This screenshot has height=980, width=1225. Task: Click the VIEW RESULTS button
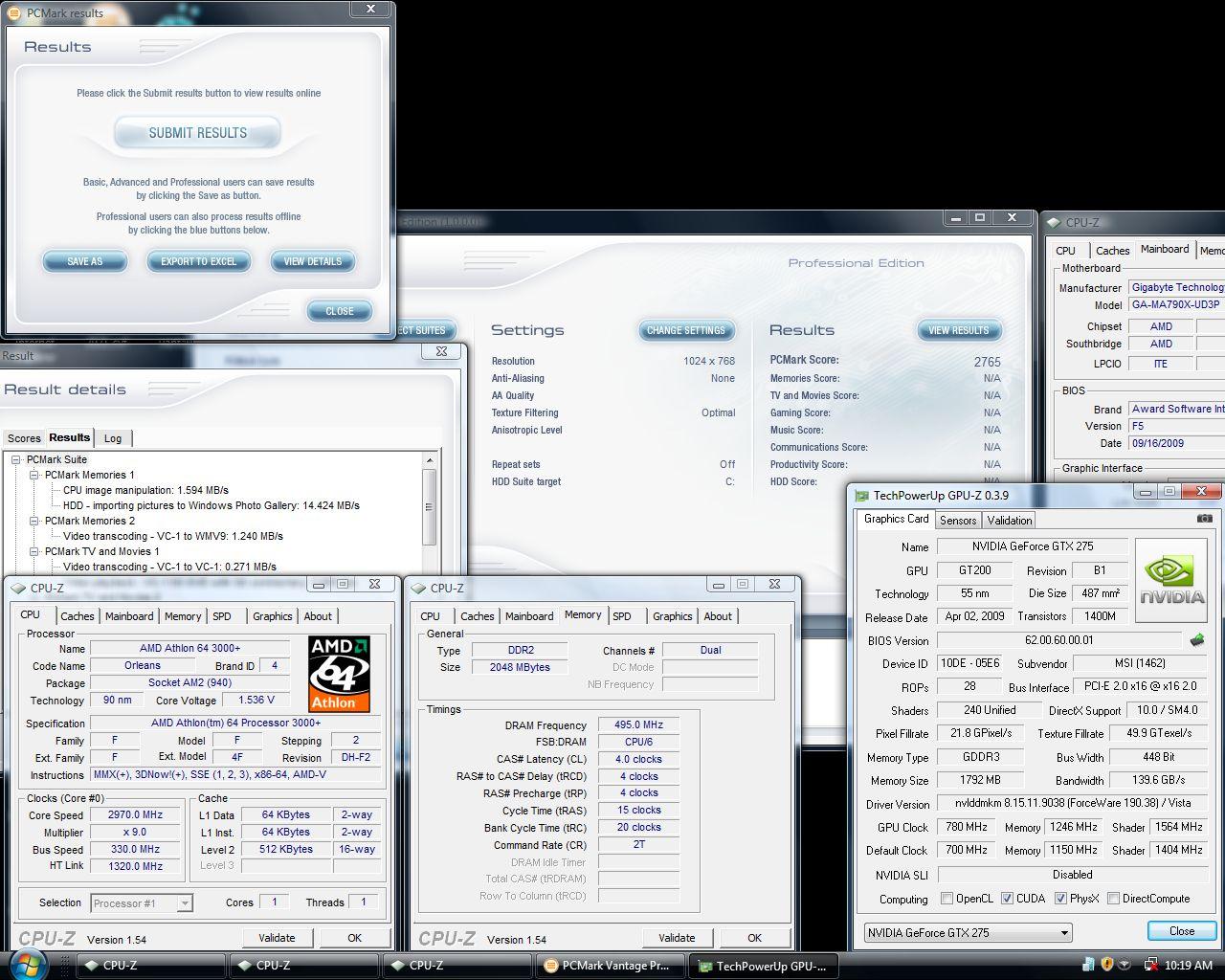pos(958,330)
